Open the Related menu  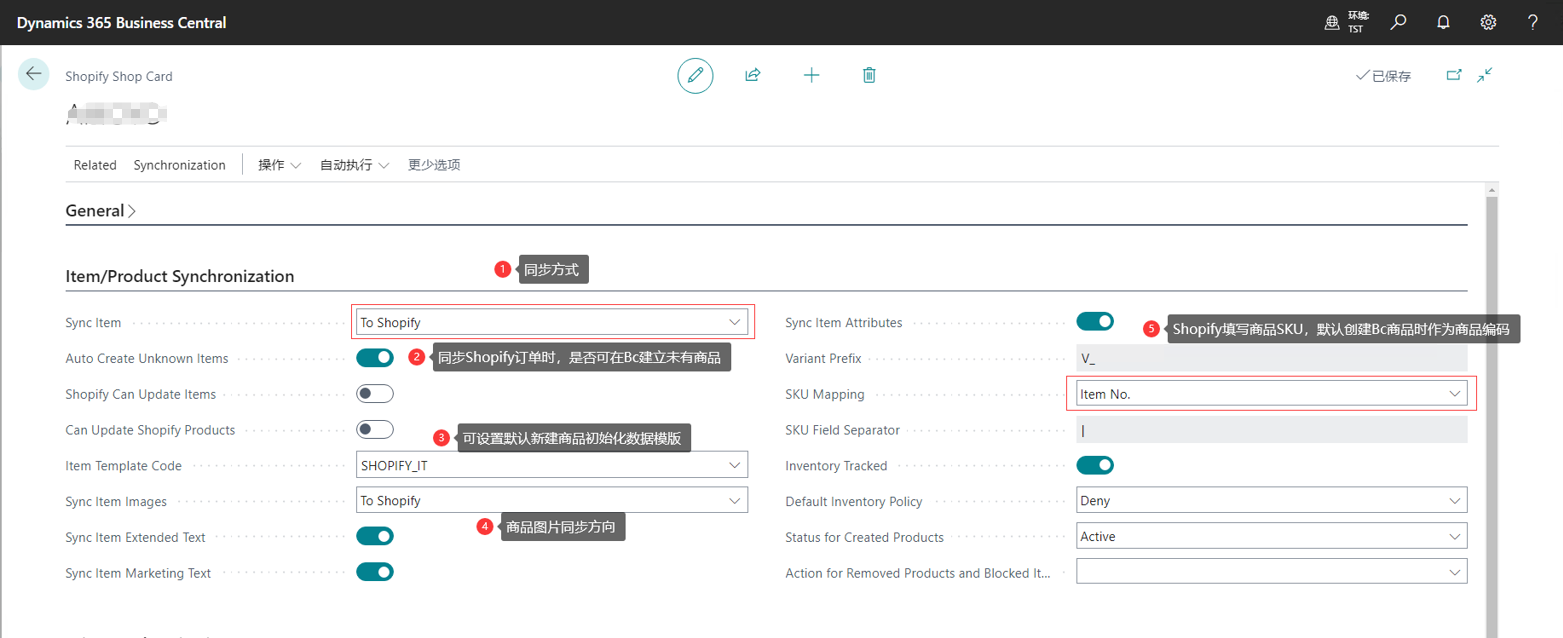[95, 165]
